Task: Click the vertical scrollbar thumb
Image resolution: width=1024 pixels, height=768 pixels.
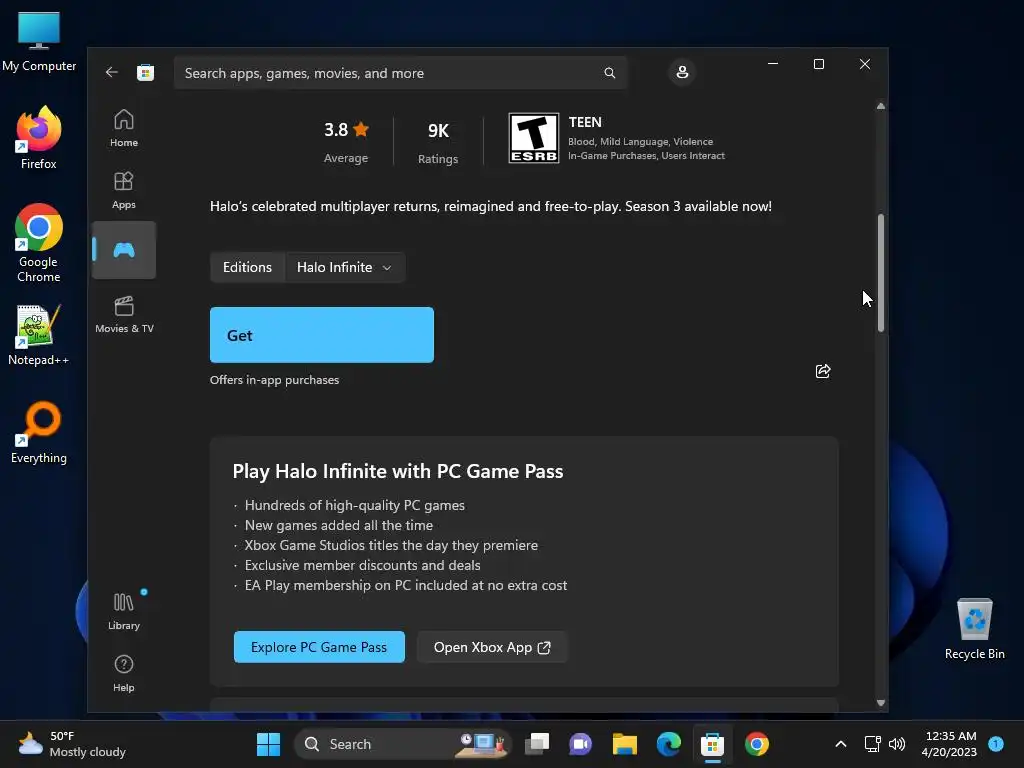Action: coord(880,272)
